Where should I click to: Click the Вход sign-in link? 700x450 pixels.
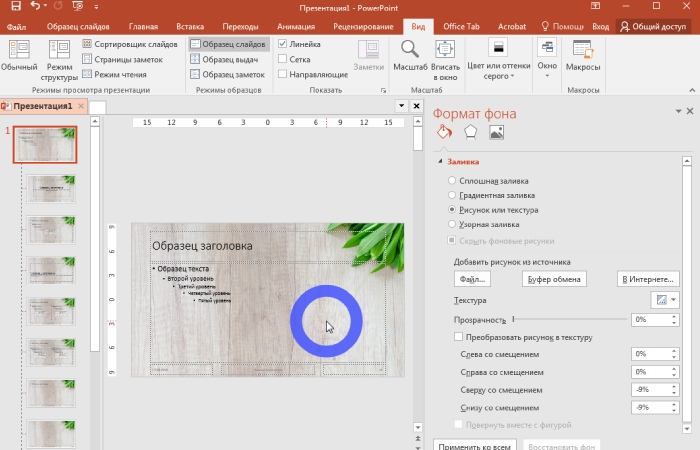pos(600,27)
